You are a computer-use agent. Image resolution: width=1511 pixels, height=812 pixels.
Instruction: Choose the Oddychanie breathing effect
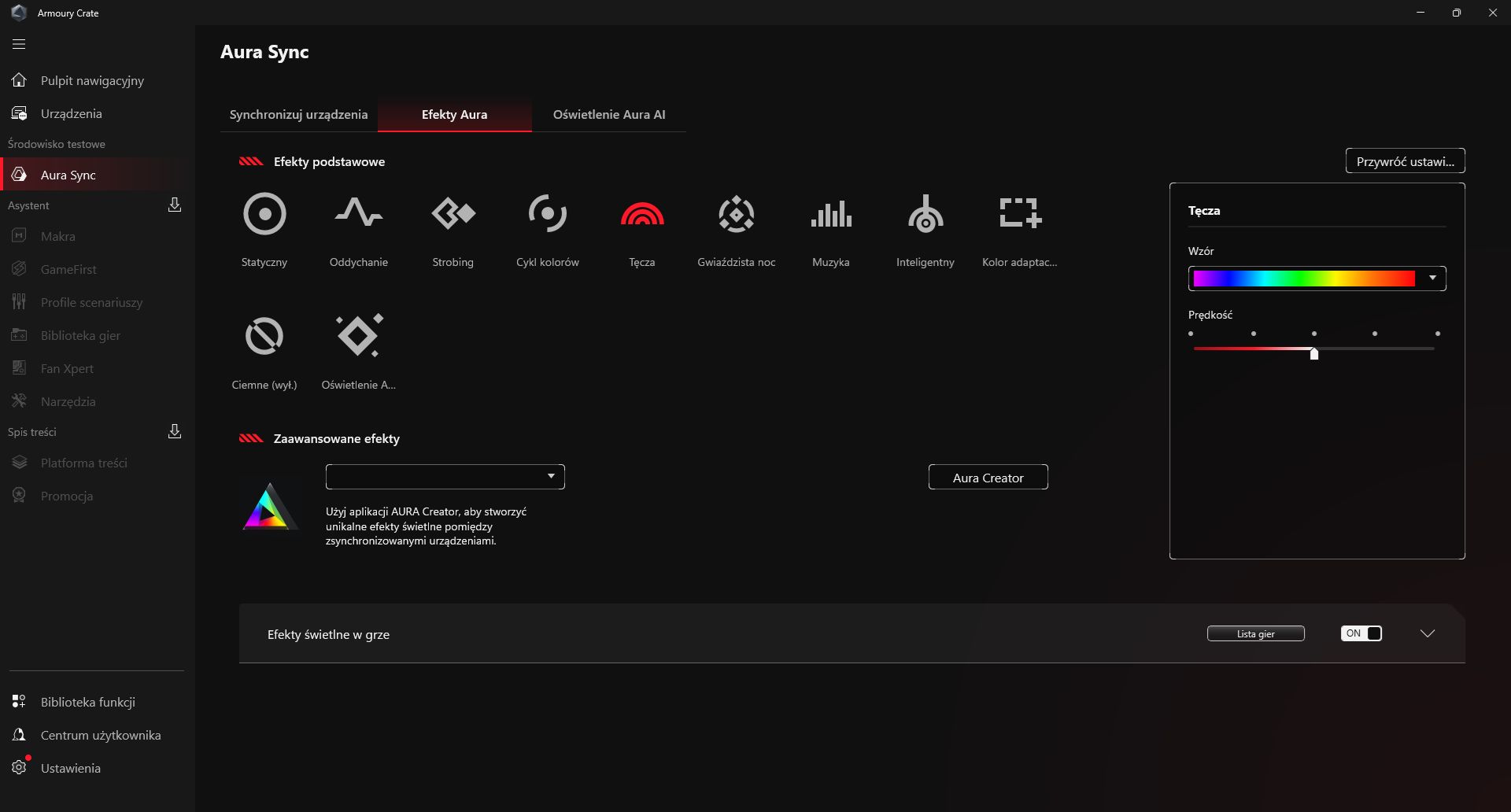coord(359,214)
